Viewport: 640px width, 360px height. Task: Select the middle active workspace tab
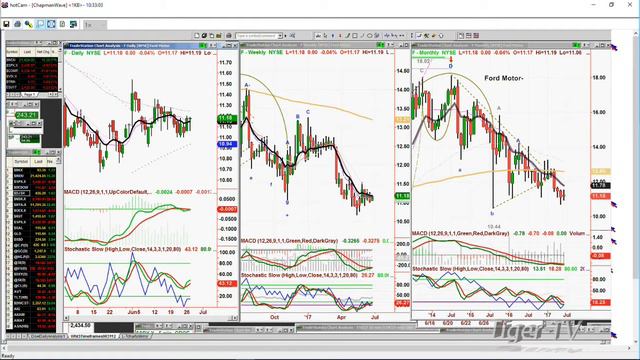[x=93, y=336]
